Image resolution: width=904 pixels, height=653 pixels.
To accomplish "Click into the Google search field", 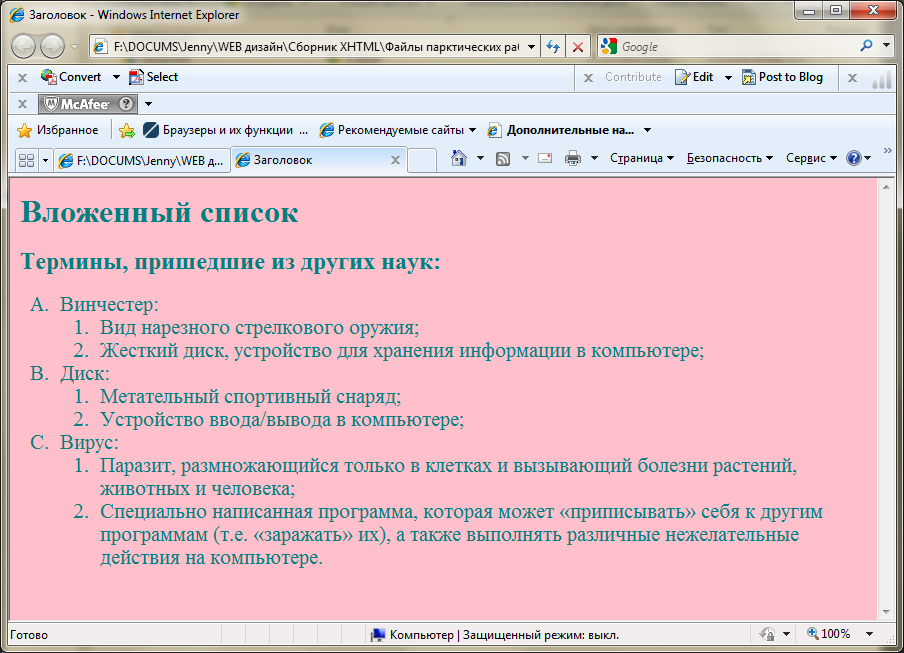I will click(x=735, y=47).
